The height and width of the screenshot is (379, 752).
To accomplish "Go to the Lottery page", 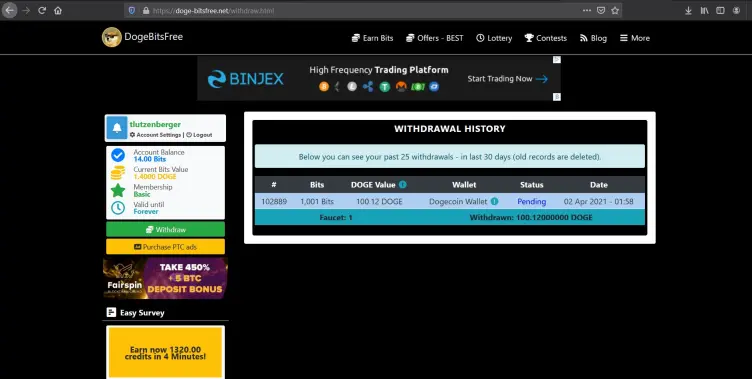I will (x=494, y=38).
